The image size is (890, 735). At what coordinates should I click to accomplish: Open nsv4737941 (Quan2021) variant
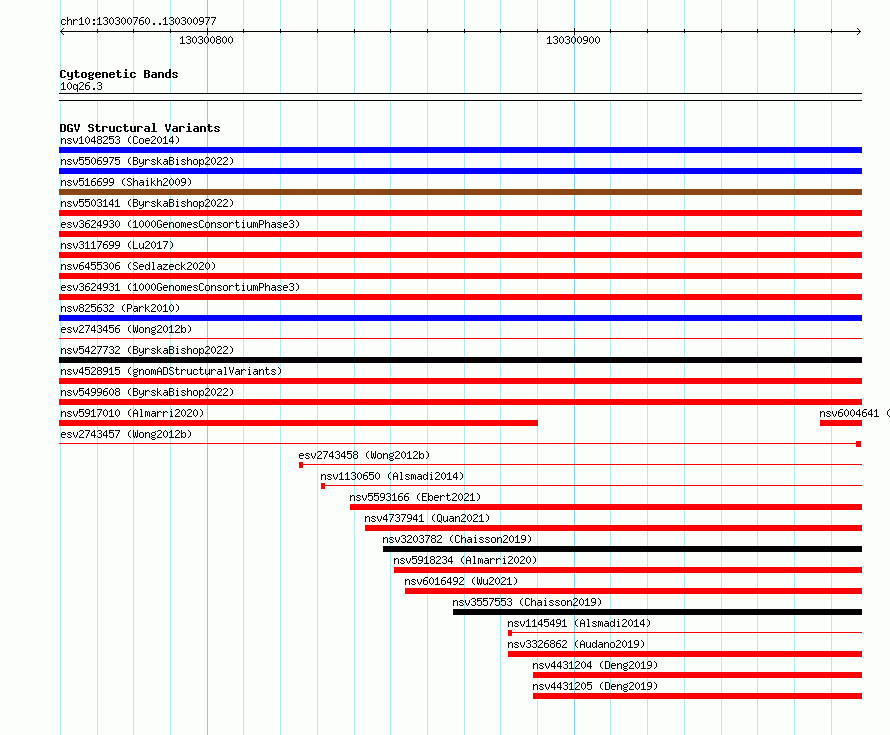(x=427, y=518)
